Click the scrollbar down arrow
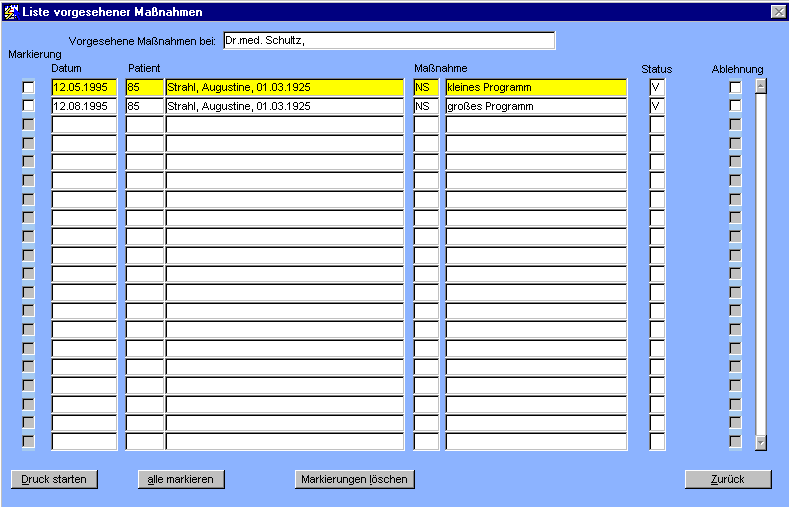The width and height of the screenshot is (789, 507). point(761,442)
